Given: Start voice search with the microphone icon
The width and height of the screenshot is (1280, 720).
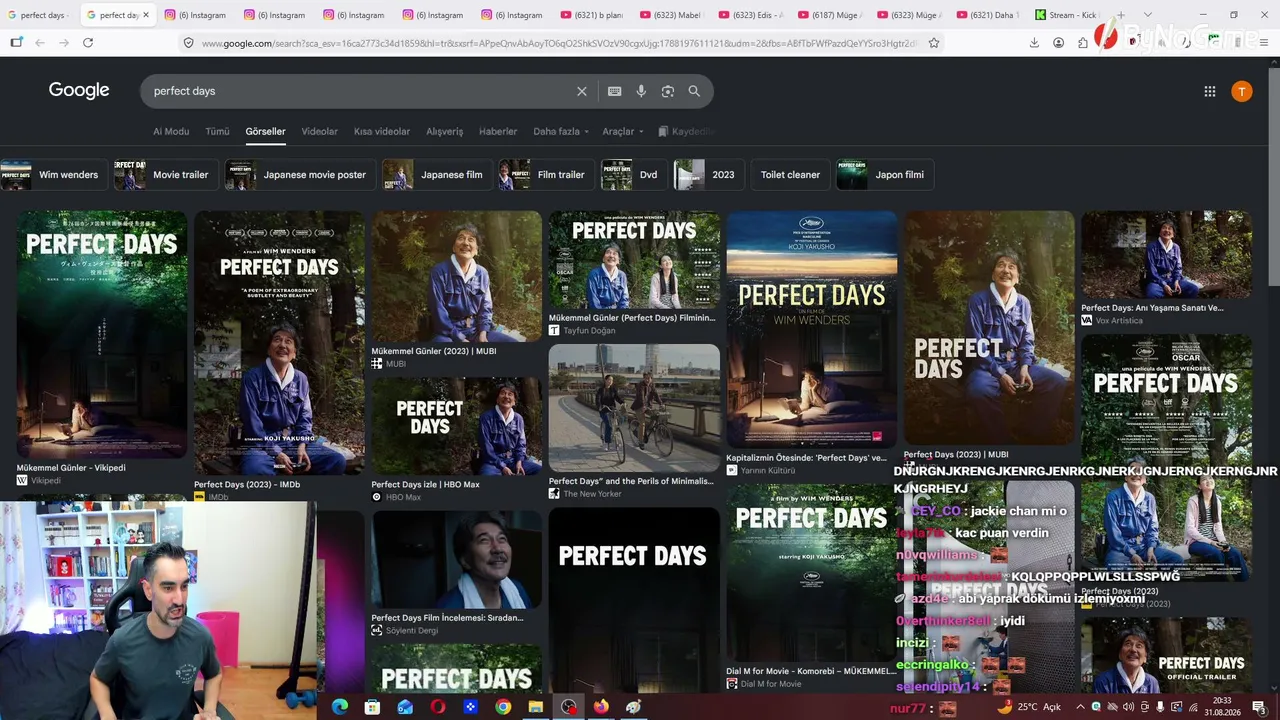Looking at the screenshot, I should click(641, 91).
